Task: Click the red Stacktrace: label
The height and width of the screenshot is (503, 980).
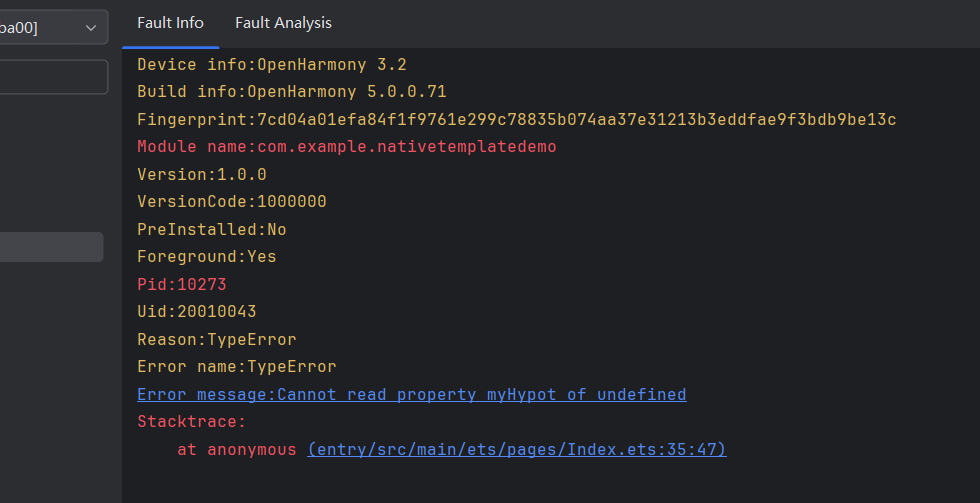Action: [x=191, y=422]
